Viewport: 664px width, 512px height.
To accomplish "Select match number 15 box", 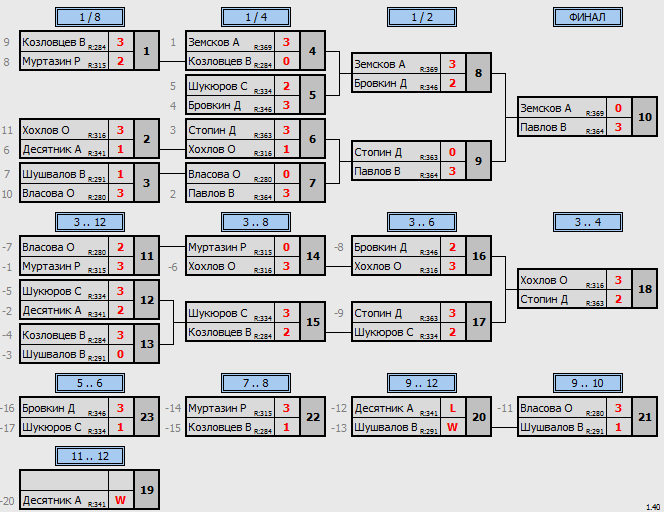I will pos(313,322).
